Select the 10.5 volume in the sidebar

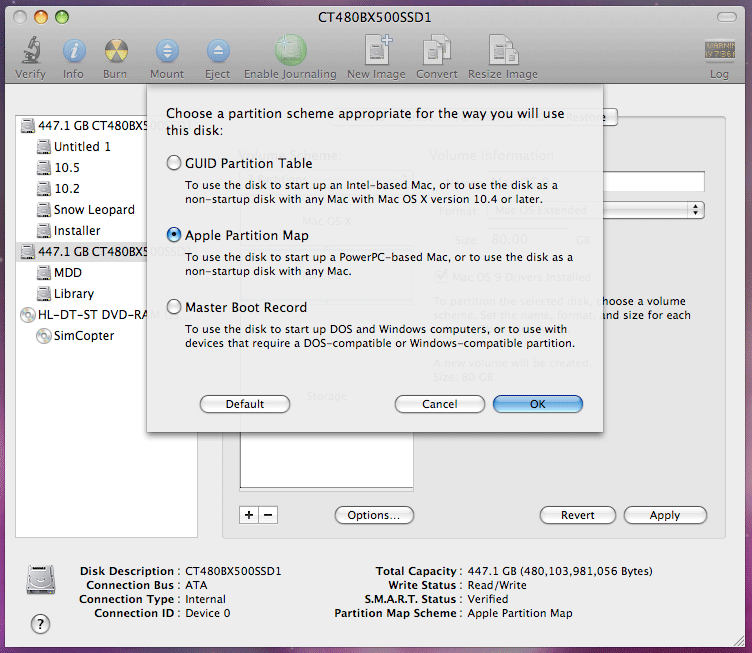(58, 168)
